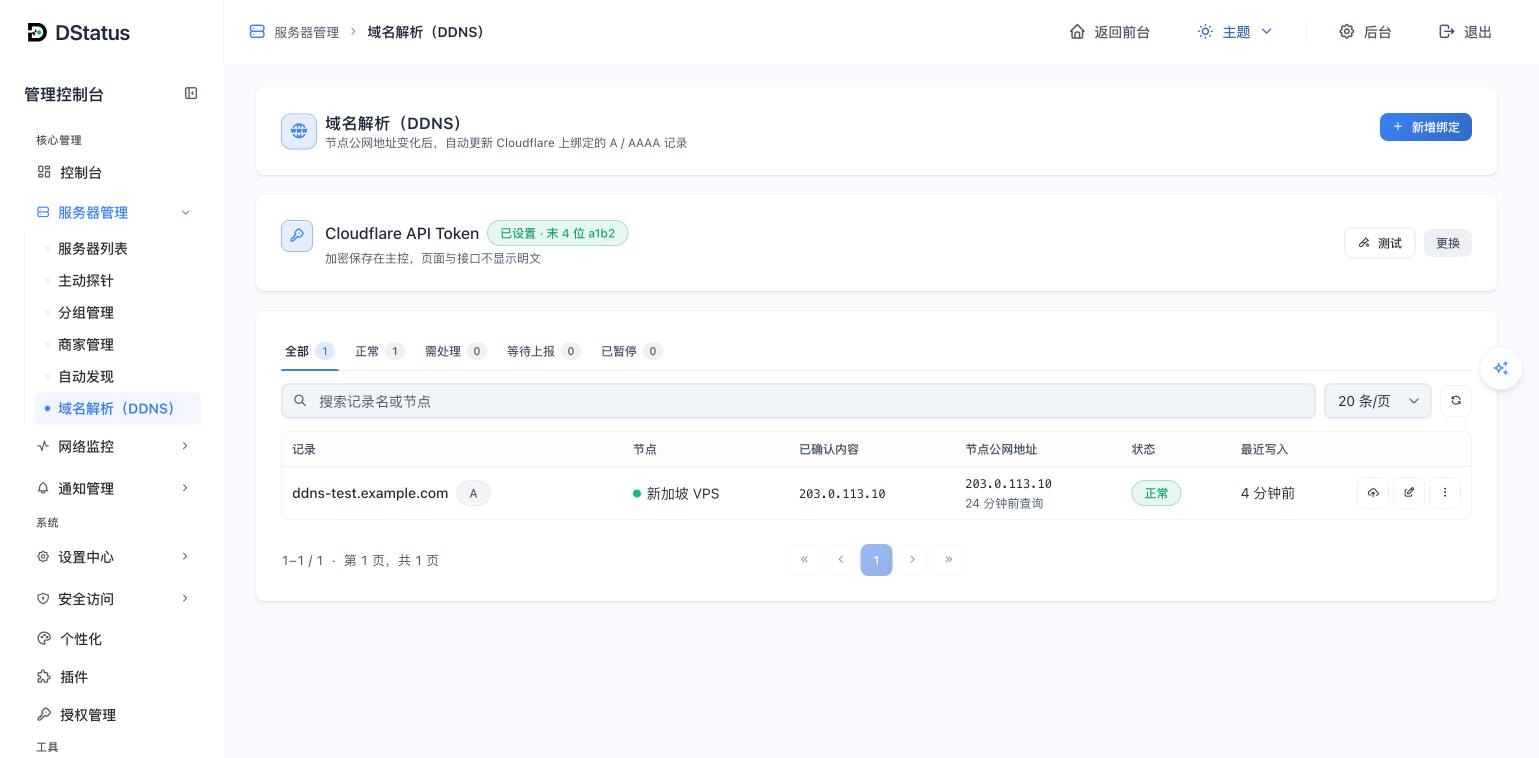This screenshot has width=1539, height=758.
Task: Click the key icon beside Cloudflare API Token
Action: (x=297, y=236)
